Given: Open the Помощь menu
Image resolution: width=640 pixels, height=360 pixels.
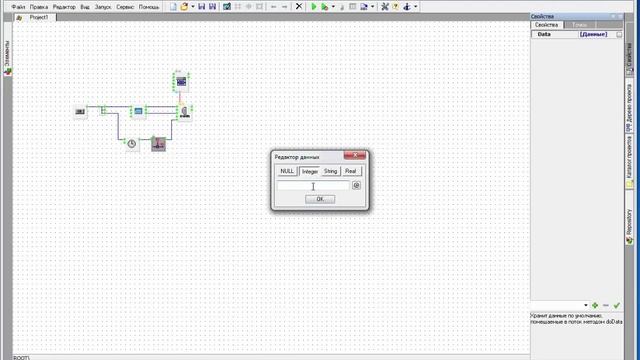Looking at the screenshot, I should [149, 7].
